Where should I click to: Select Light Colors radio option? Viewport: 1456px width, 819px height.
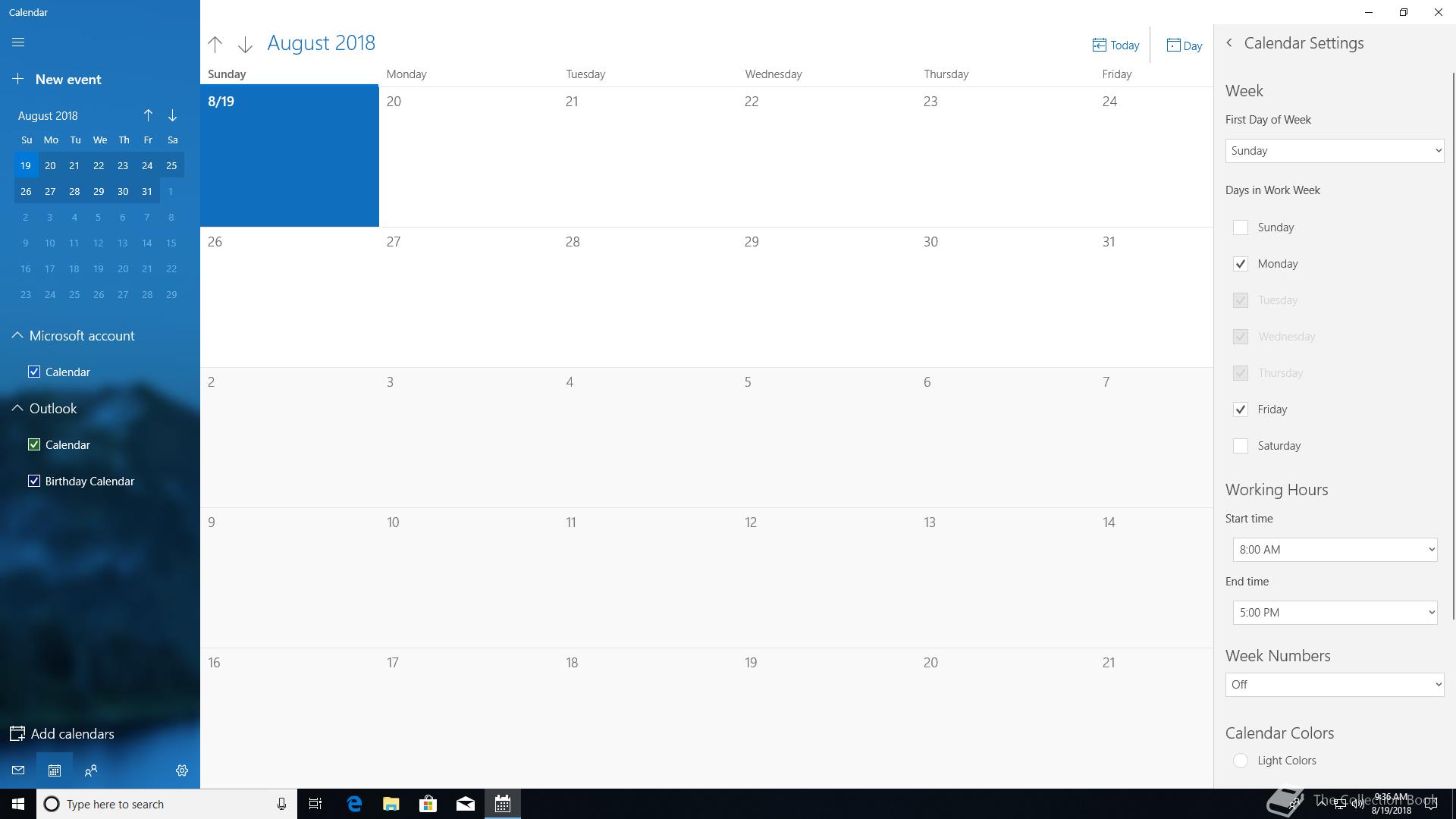[x=1241, y=761]
